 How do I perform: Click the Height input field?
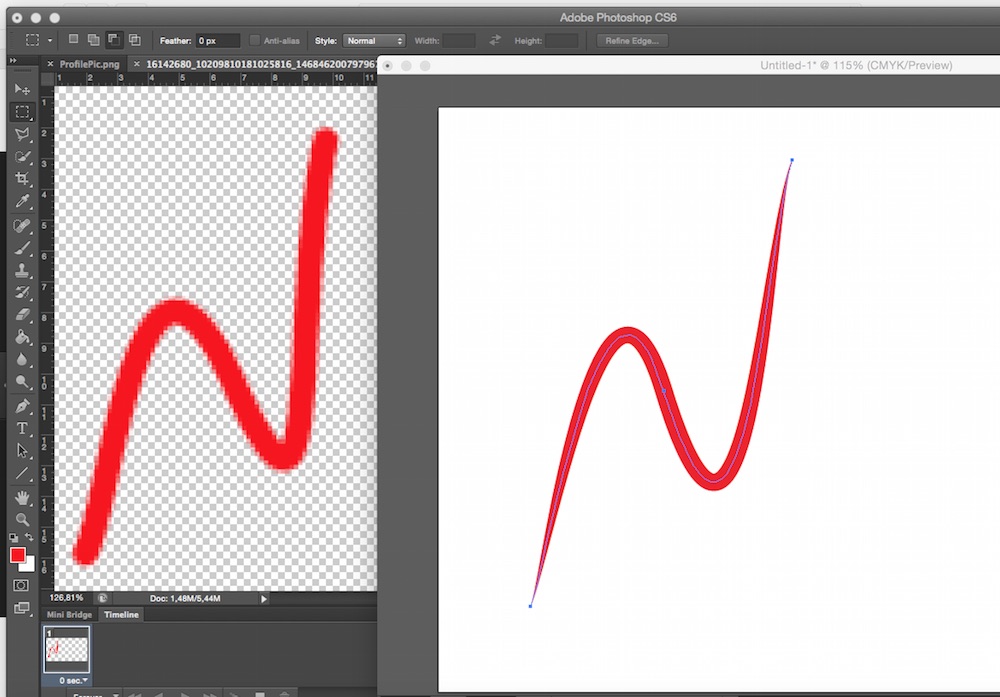562,41
